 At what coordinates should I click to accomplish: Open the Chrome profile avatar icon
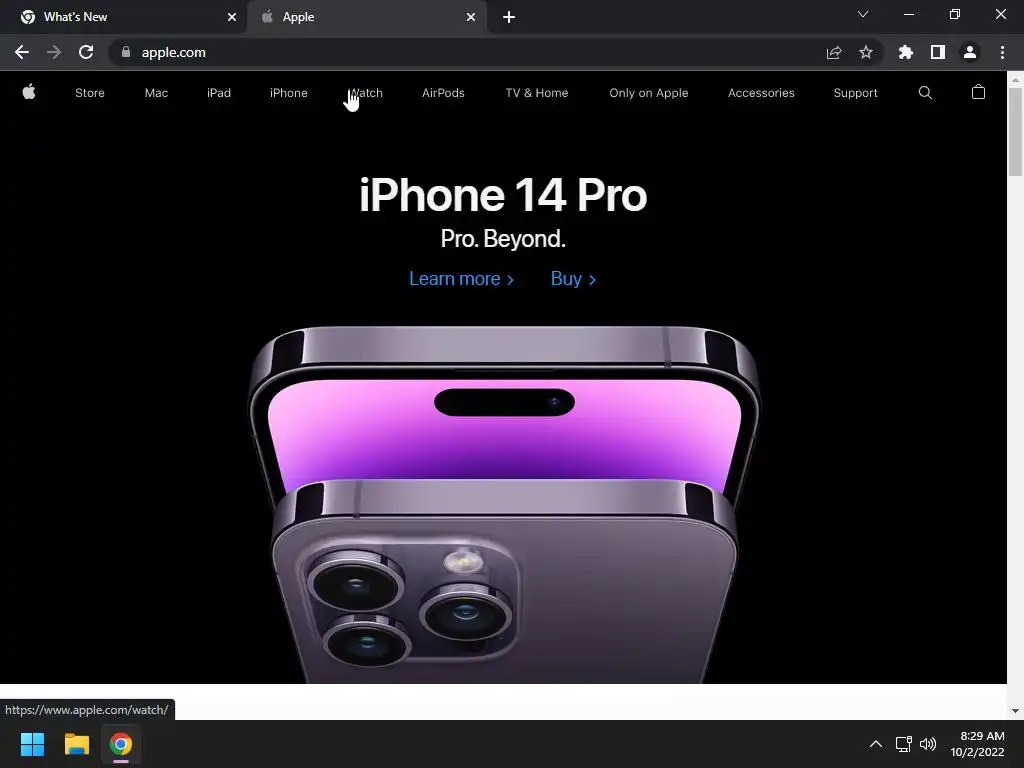(970, 52)
